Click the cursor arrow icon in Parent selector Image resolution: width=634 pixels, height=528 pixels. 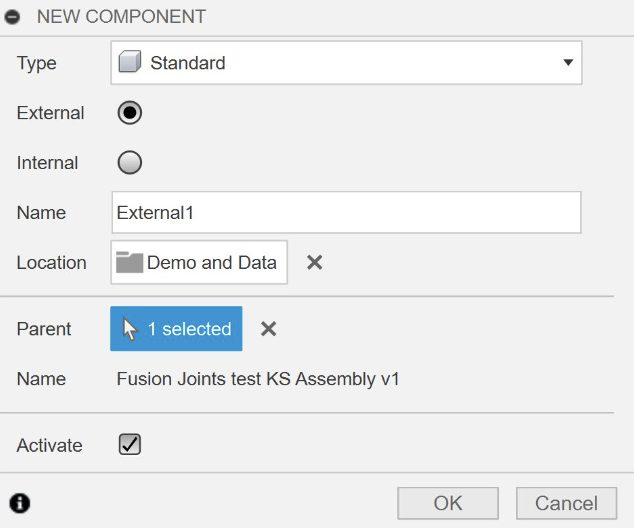click(130, 329)
